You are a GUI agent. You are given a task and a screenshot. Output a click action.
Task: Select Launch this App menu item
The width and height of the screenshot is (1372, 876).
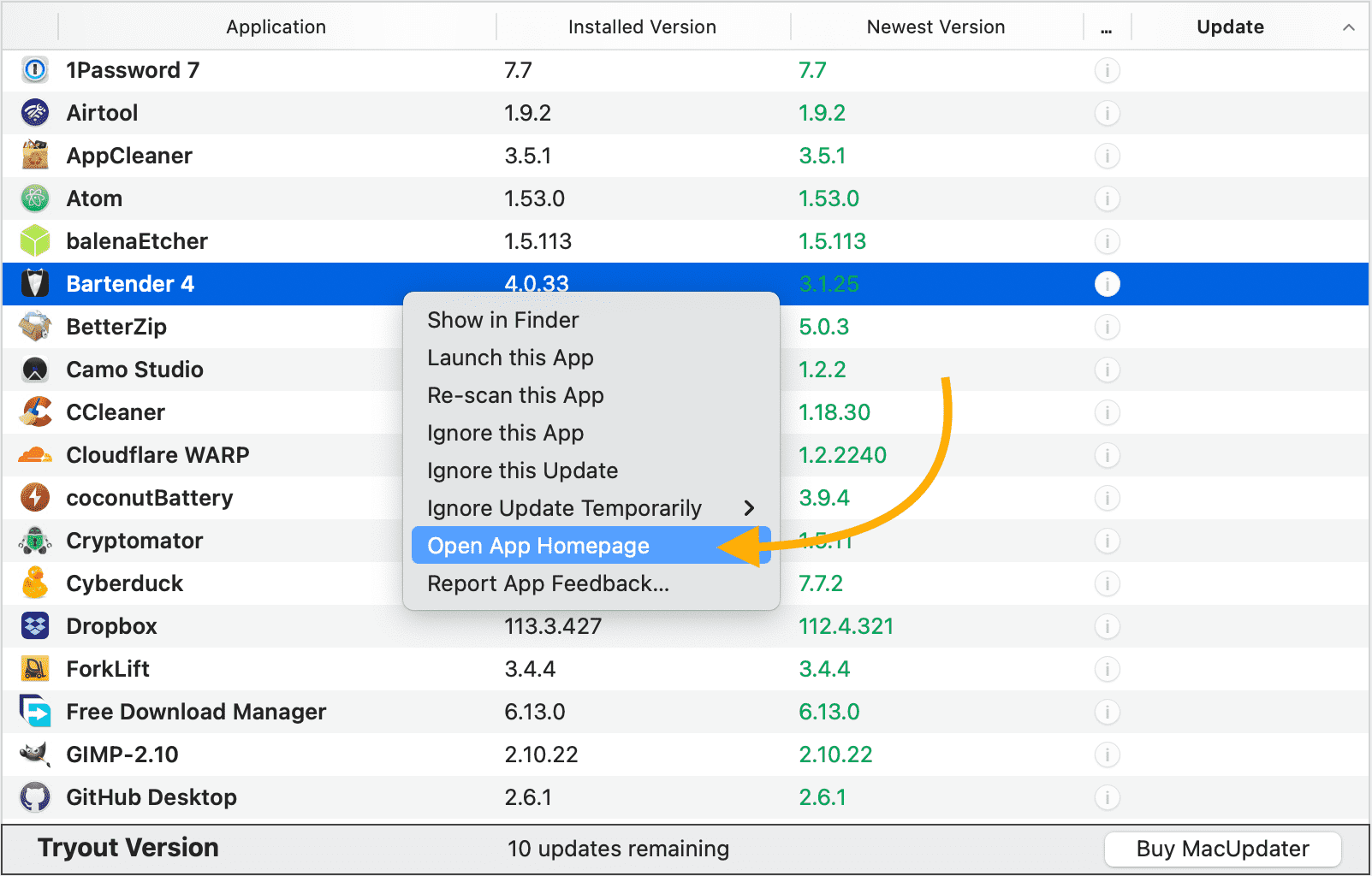pos(591,358)
